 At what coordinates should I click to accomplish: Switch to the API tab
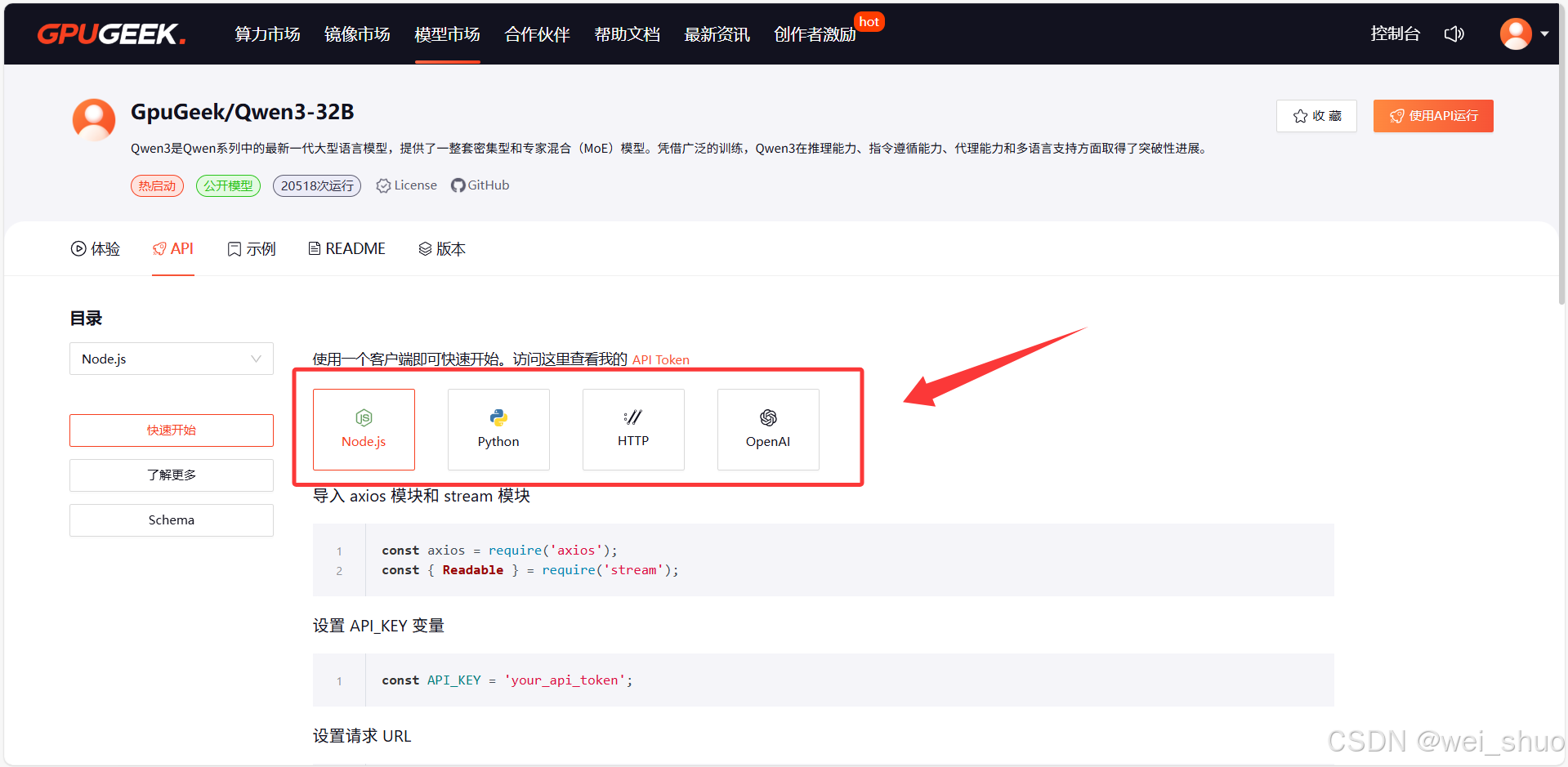coord(173,248)
